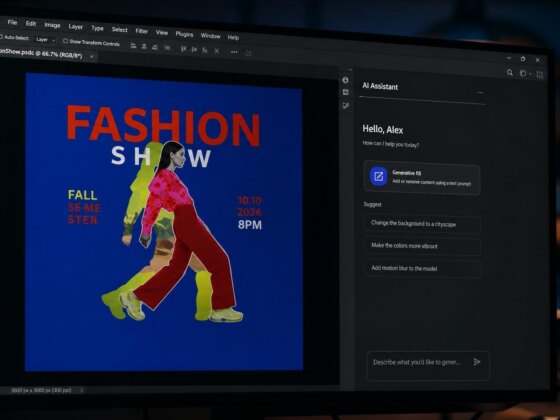
Task: Align top edges in options bar
Action: pyautogui.click(x=183, y=49)
